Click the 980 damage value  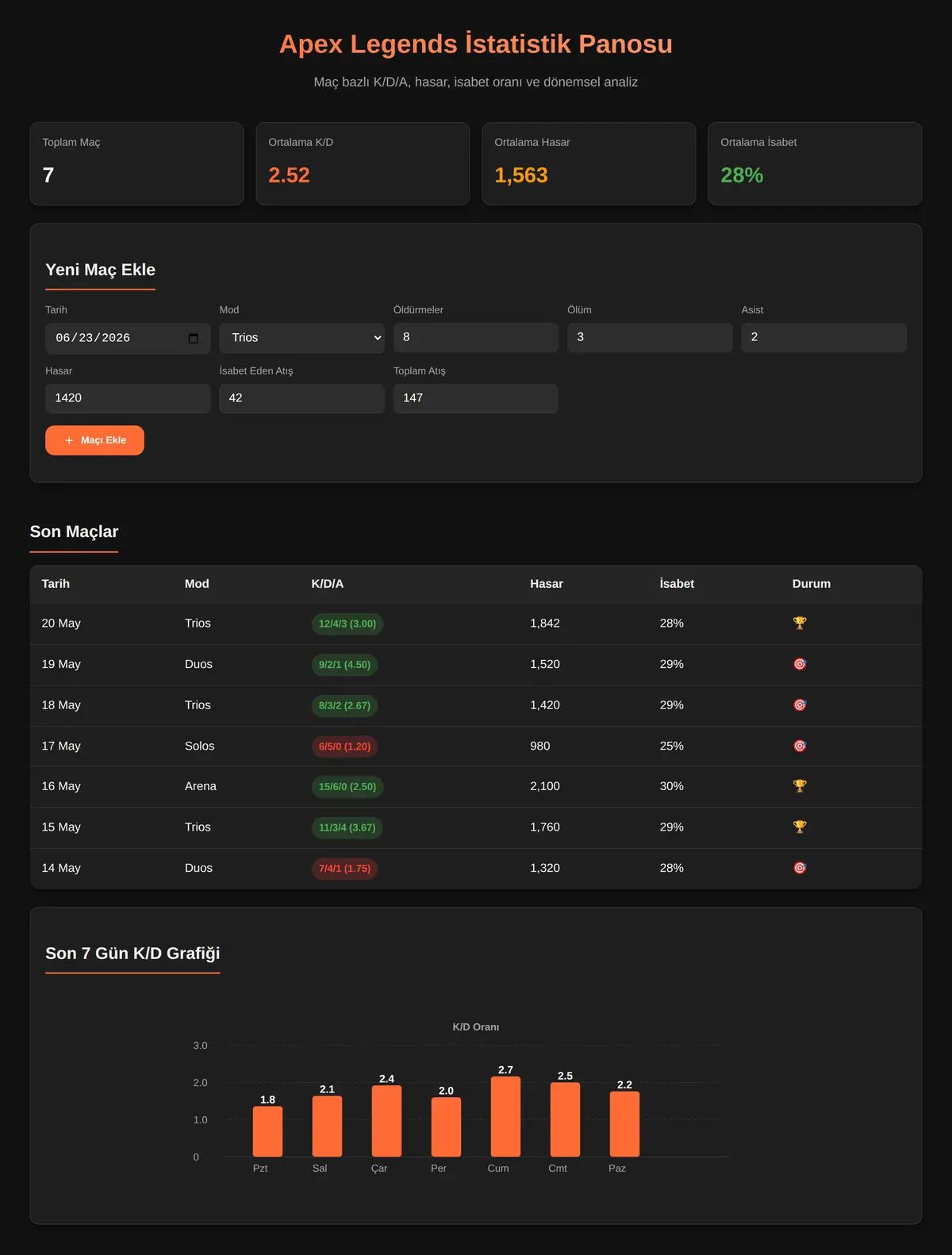coord(540,746)
